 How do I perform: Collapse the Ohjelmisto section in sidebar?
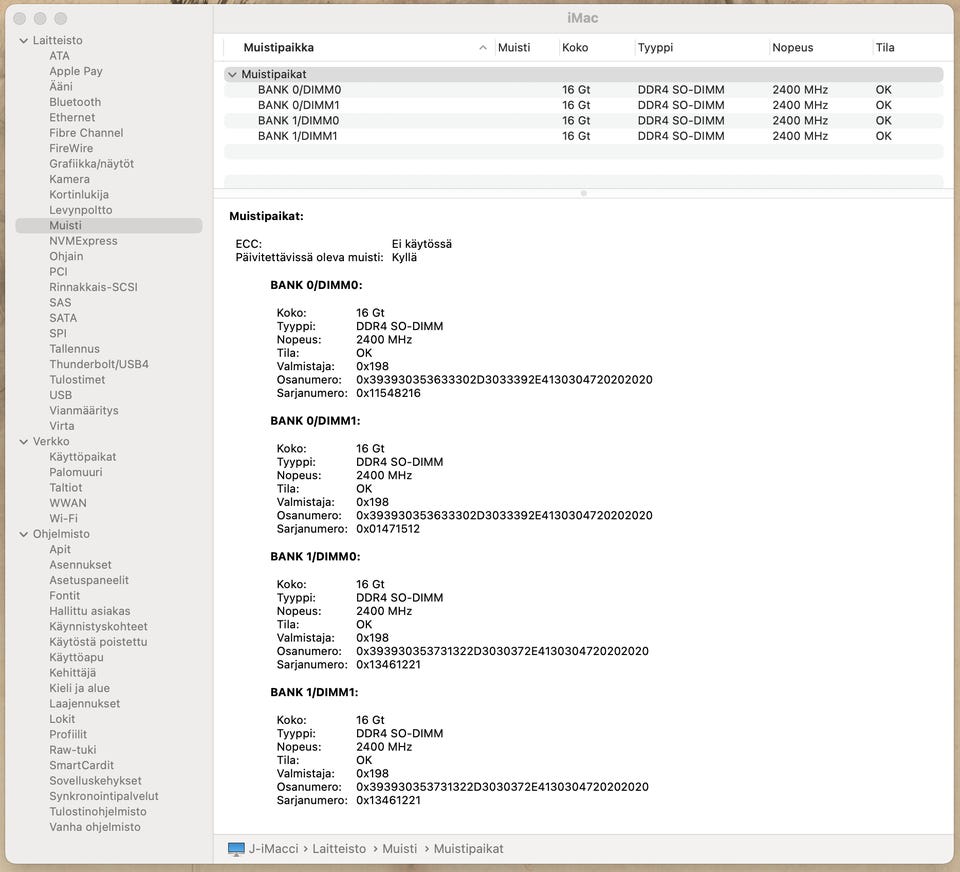24,534
